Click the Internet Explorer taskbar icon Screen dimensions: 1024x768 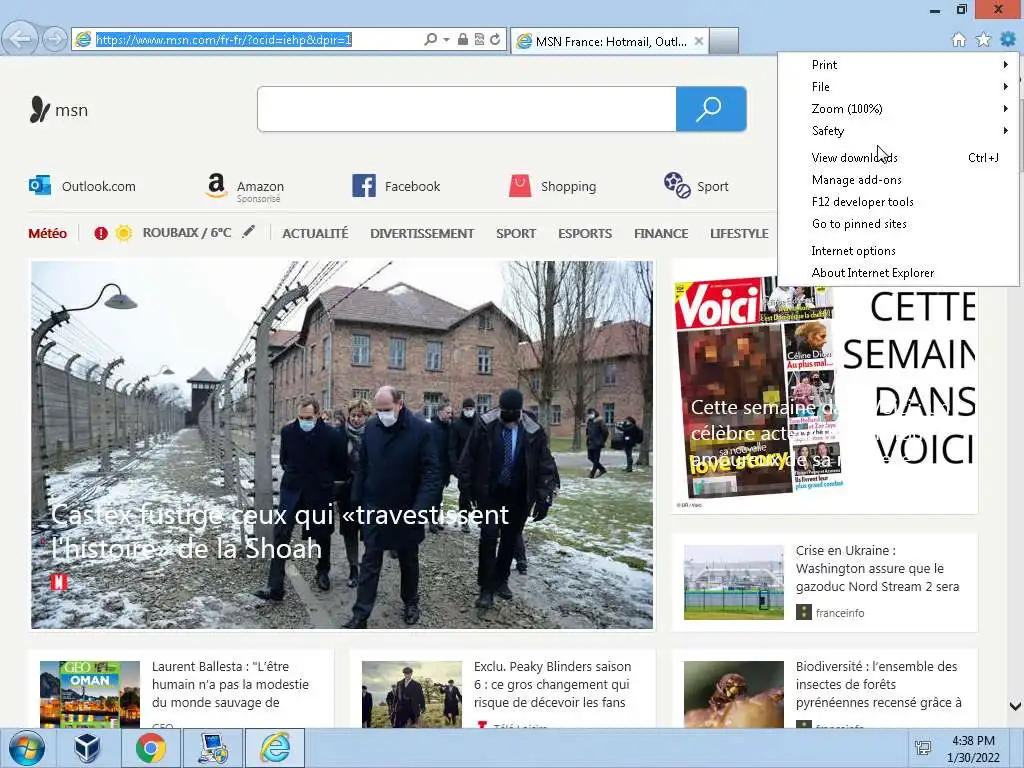pyautogui.click(x=275, y=748)
